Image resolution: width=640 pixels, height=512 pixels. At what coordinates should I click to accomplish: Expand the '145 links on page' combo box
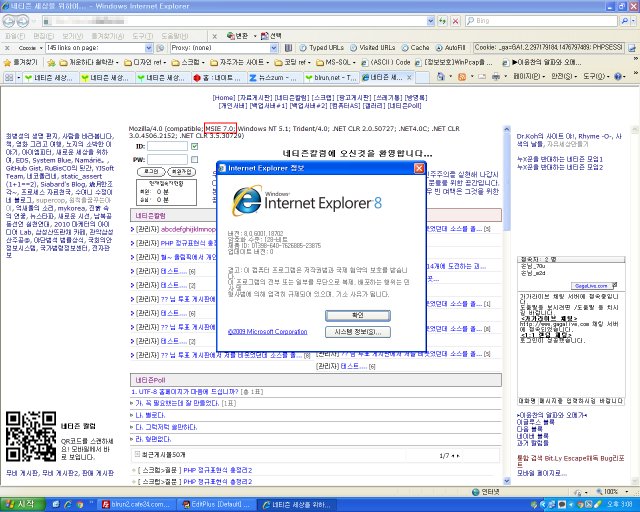tap(149, 48)
